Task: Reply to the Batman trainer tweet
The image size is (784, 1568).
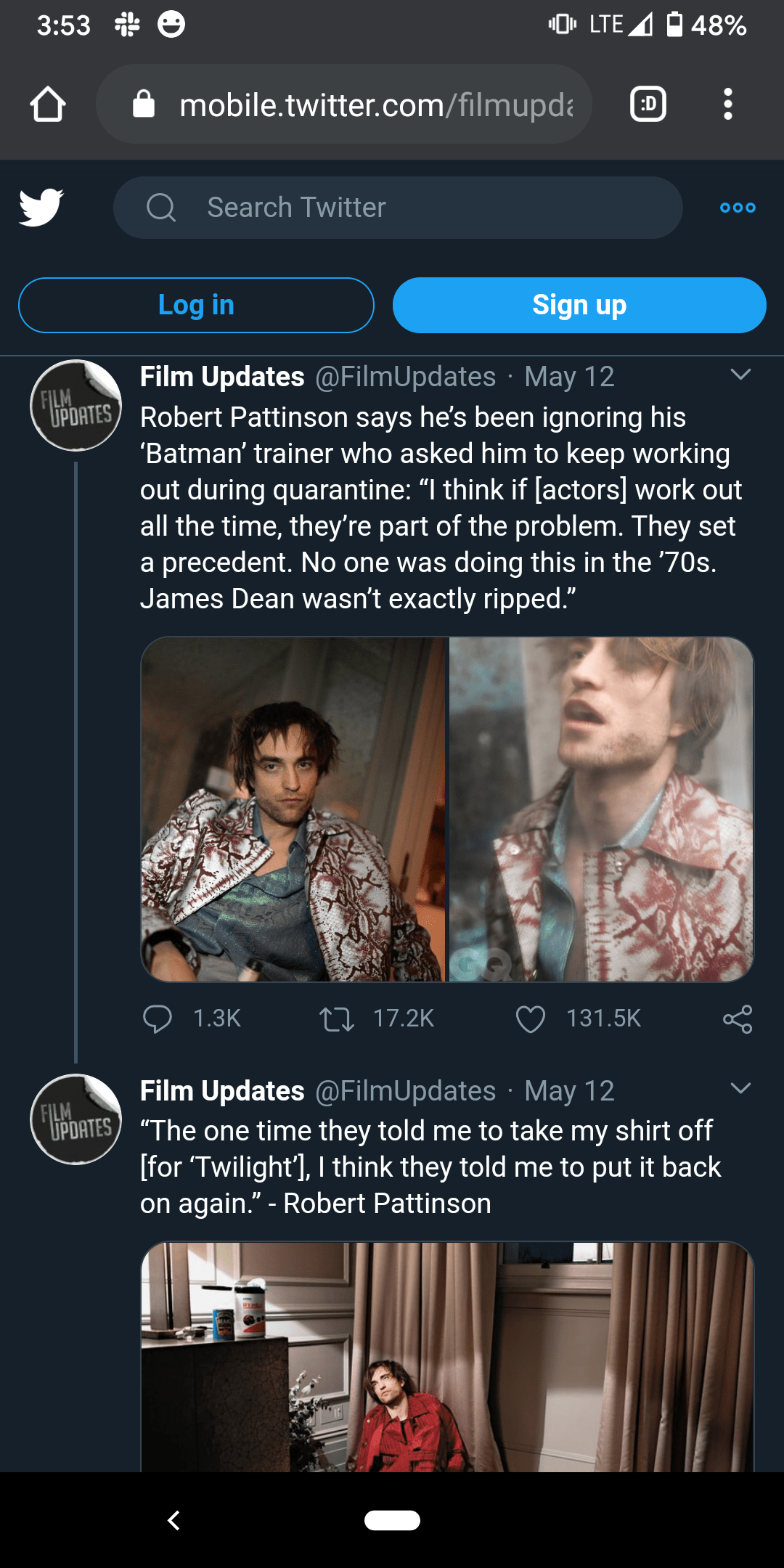Action: click(x=158, y=1018)
